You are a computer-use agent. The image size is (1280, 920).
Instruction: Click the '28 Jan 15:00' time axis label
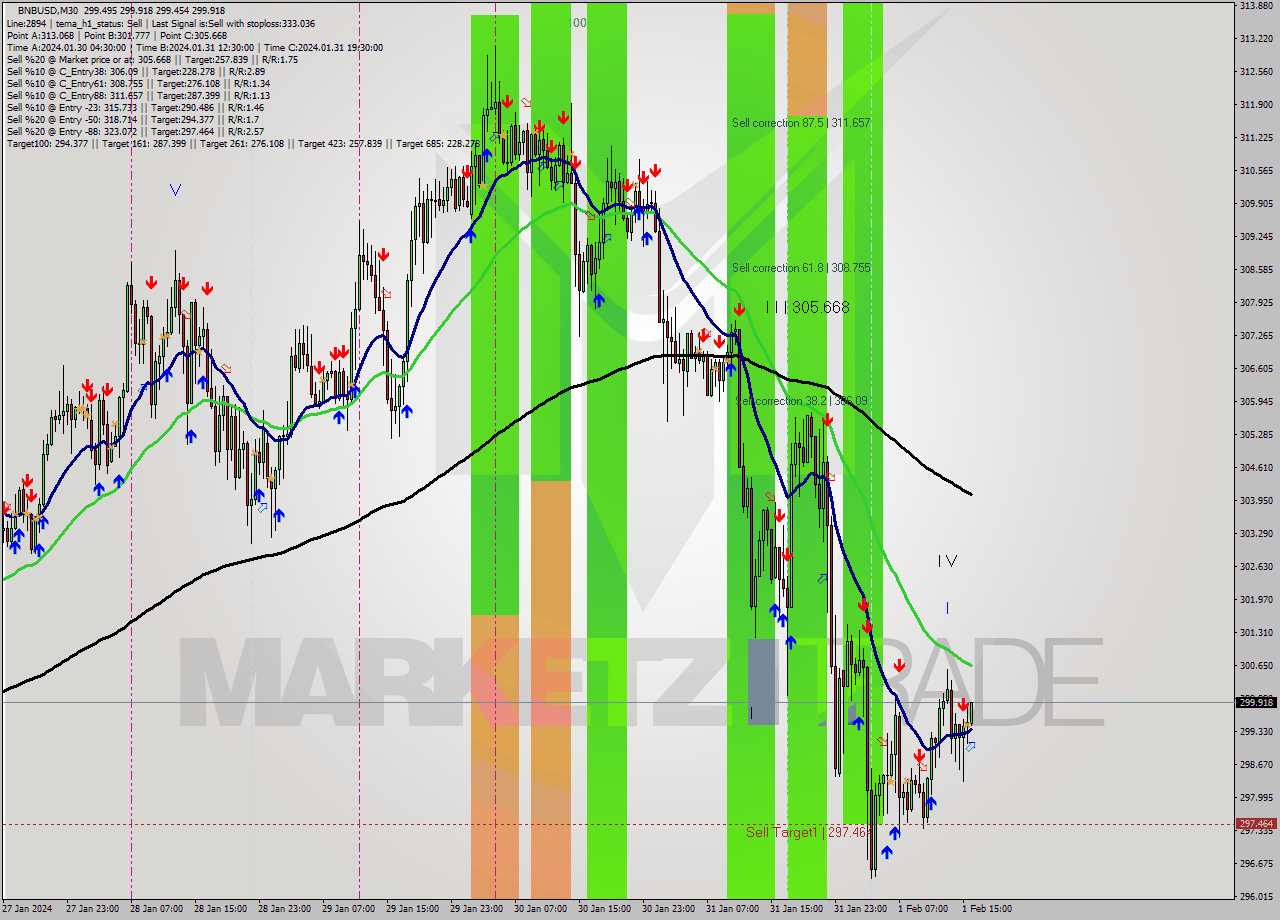221,909
